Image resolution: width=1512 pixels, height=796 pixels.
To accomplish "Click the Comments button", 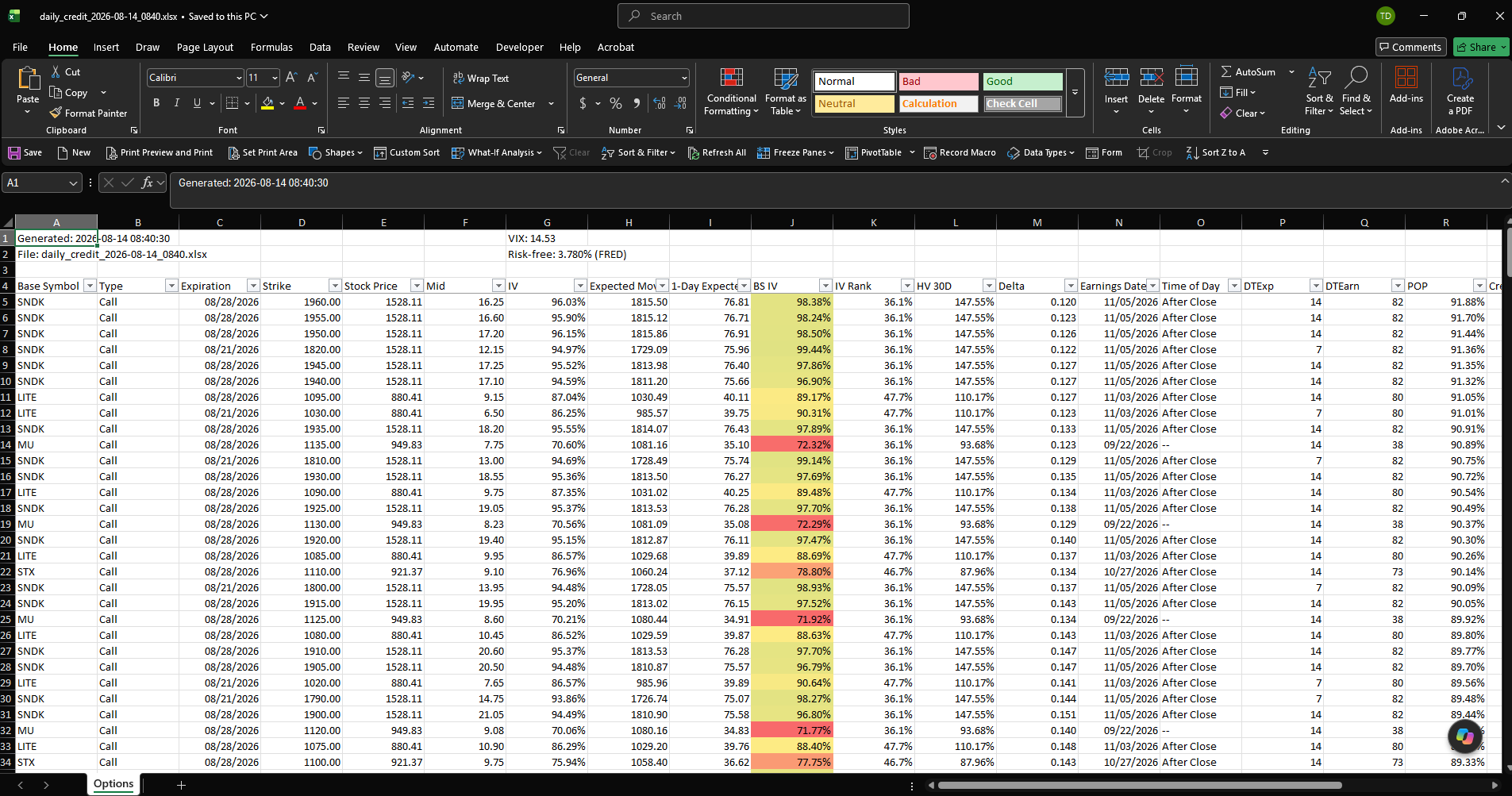I will (x=1410, y=48).
